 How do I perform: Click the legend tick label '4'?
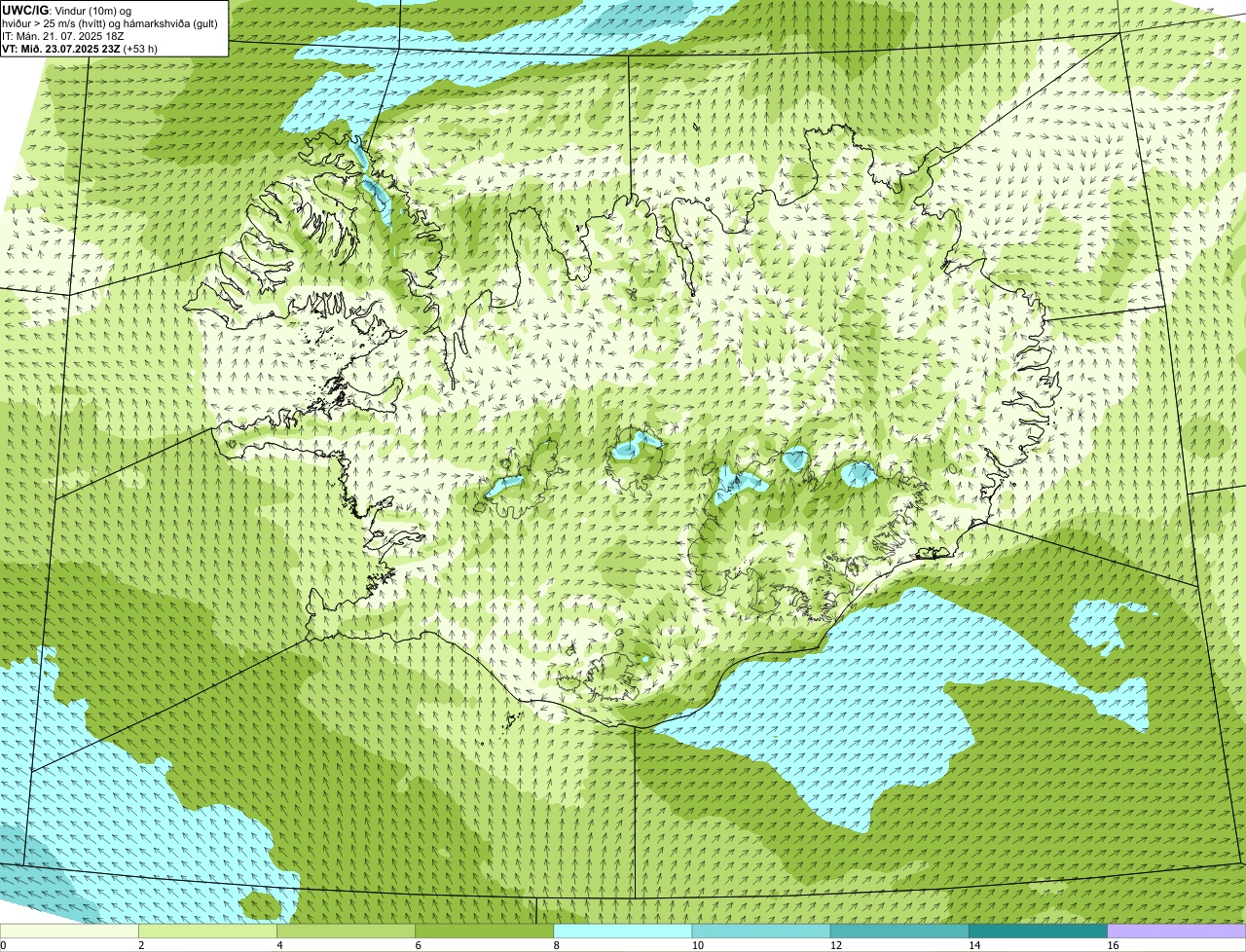click(x=279, y=945)
